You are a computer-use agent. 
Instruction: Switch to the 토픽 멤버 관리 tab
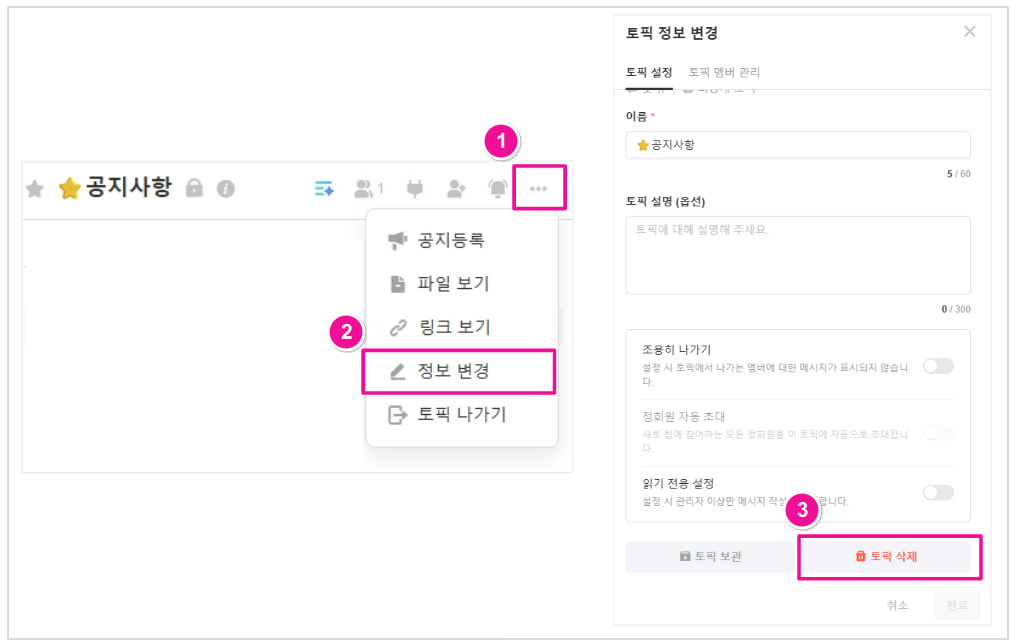724,72
